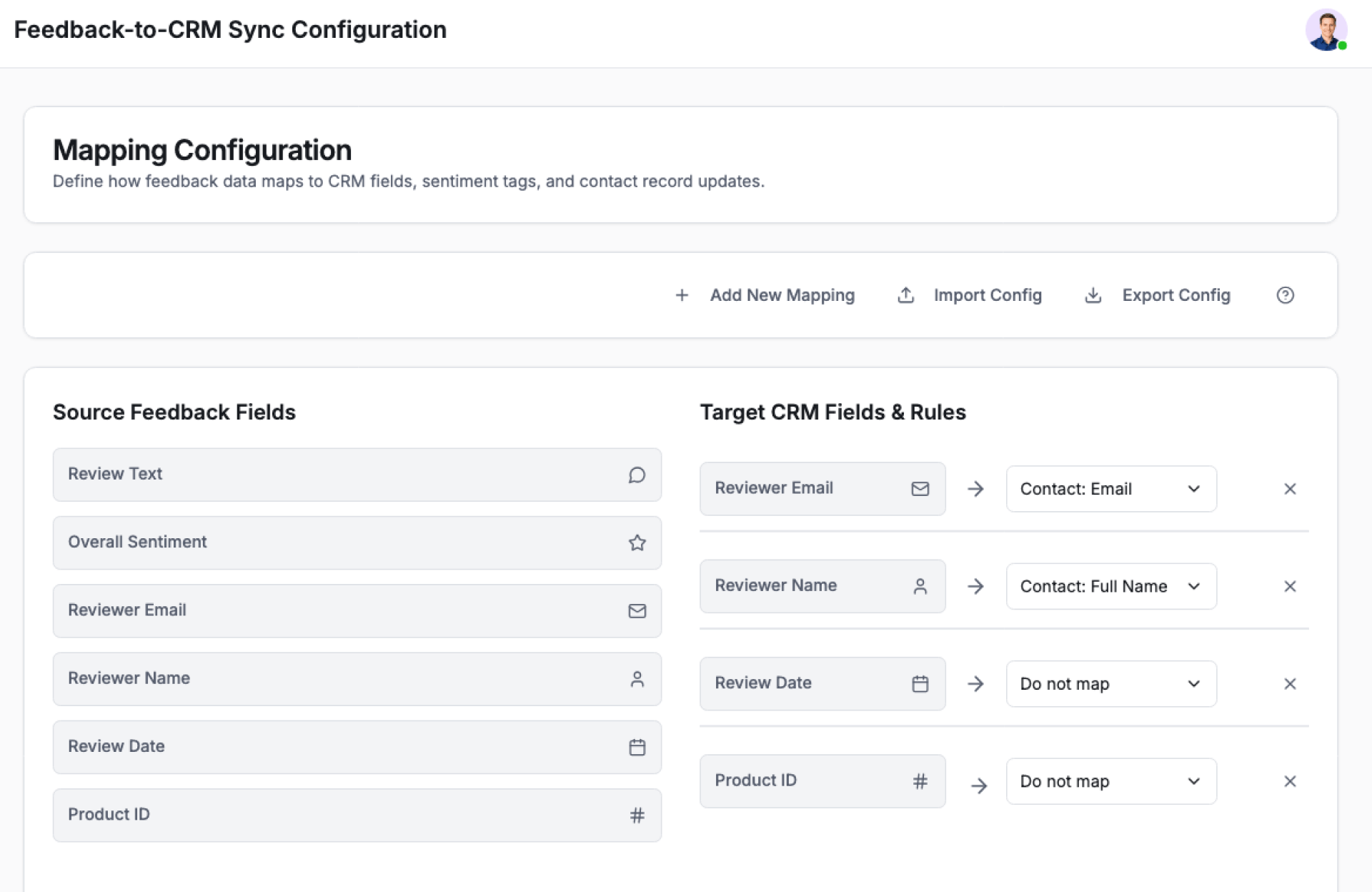Delete the Review Date mapping row
The image size is (1372, 892).
pos(1290,684)
